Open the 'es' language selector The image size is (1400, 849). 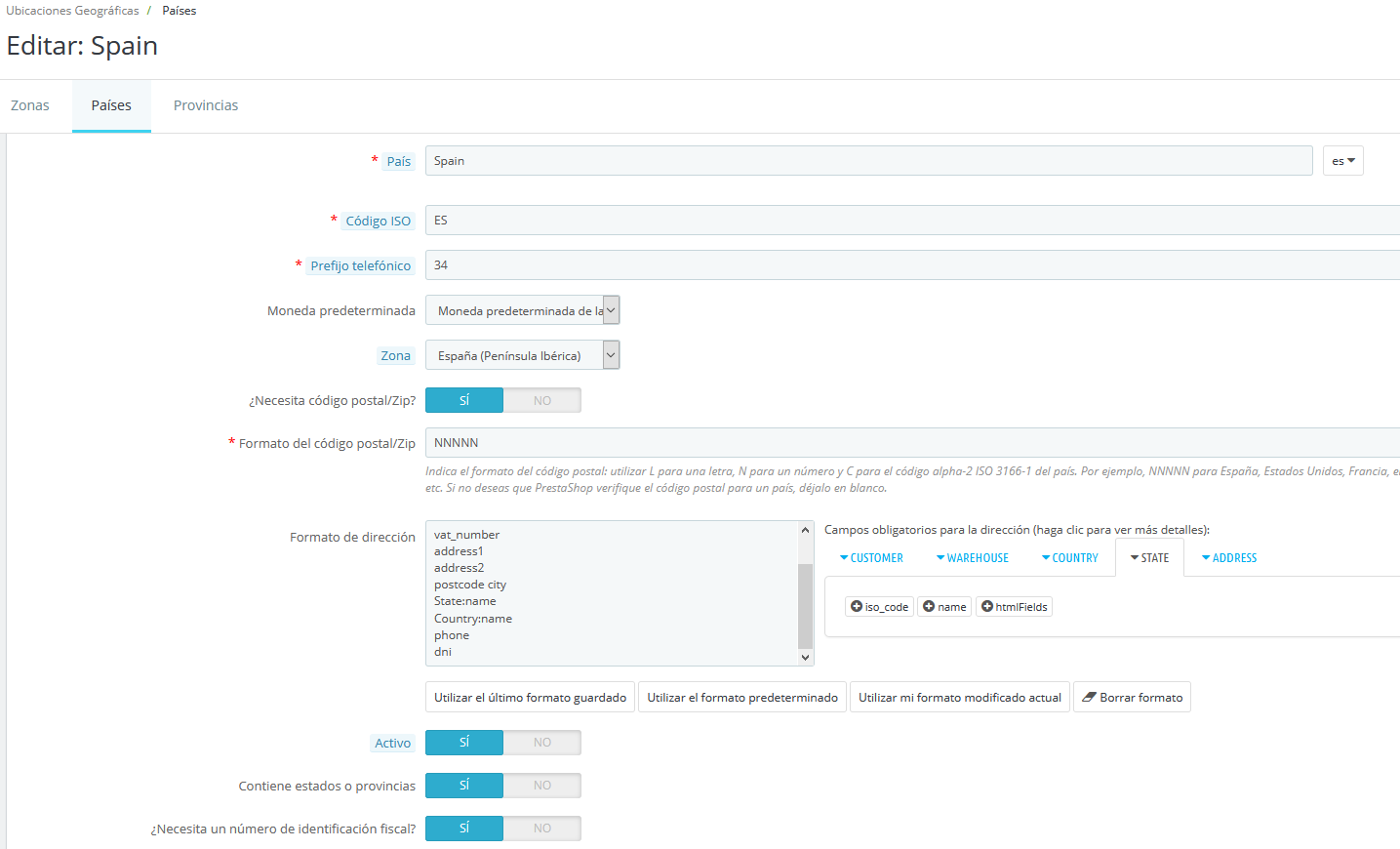tap(1343, 161)
